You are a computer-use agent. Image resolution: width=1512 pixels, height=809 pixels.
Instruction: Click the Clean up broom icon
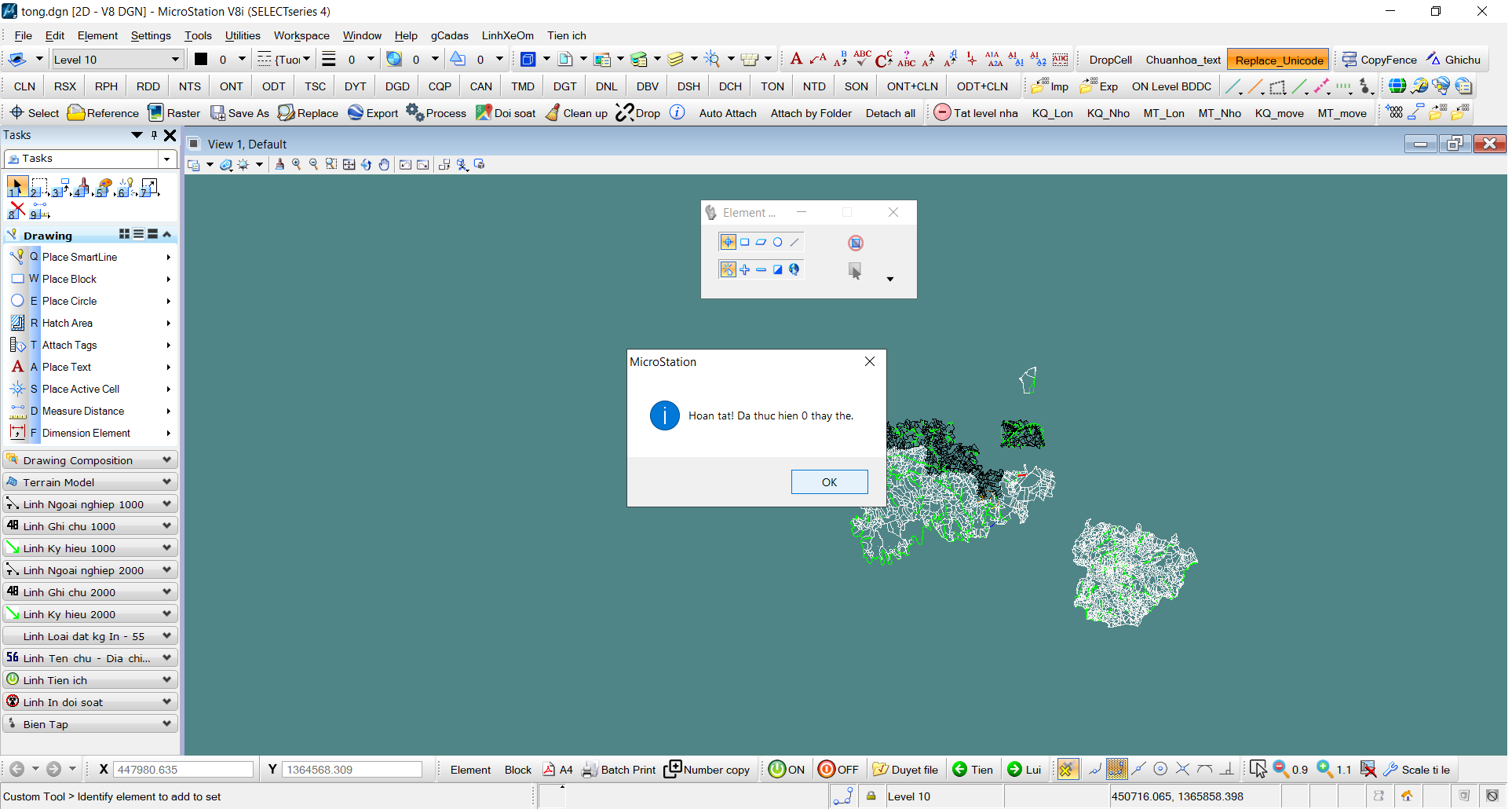(553, 113)
